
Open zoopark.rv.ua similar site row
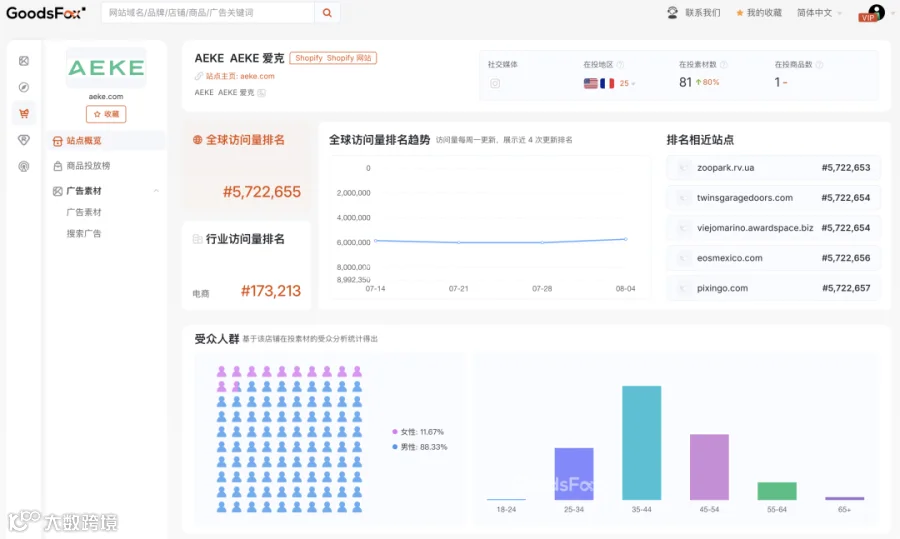tap(773, 168)
